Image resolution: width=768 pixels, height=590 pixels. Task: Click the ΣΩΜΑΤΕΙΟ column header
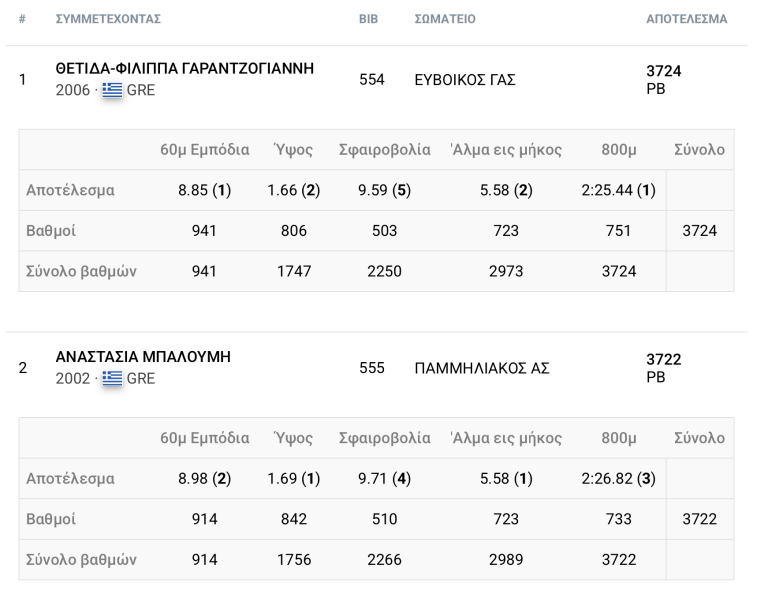445,19
